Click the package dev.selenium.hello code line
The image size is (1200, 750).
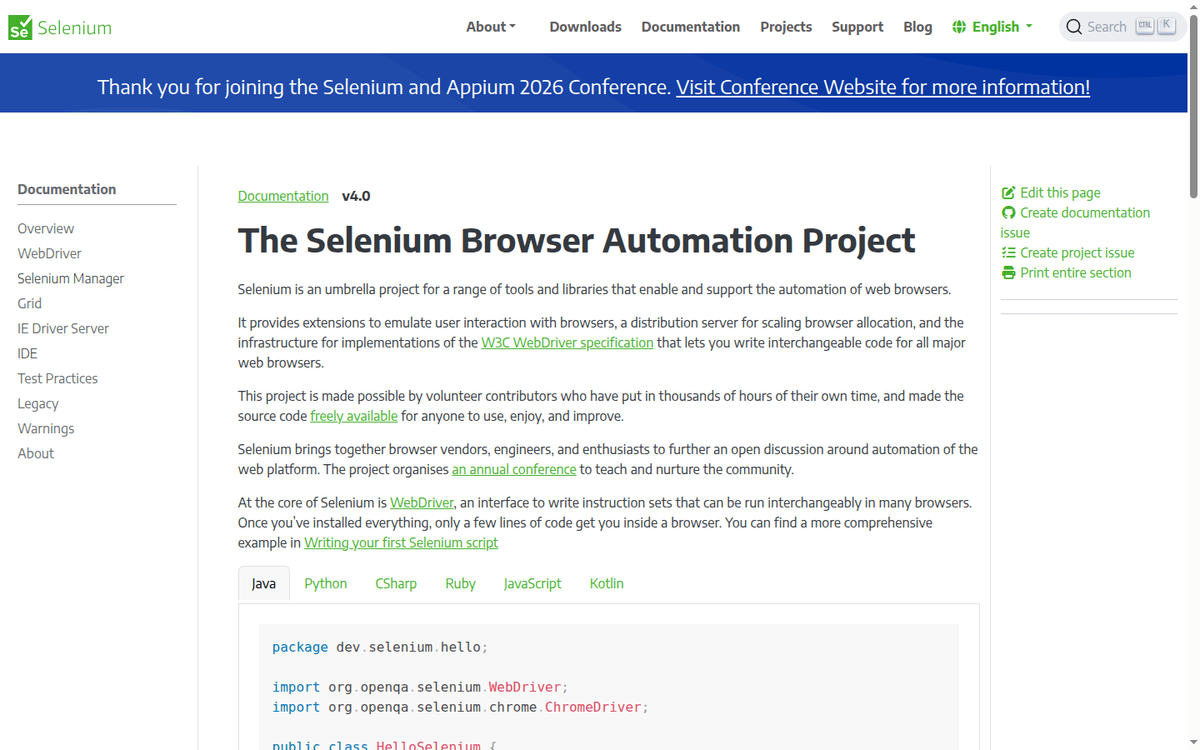(379, 647)
